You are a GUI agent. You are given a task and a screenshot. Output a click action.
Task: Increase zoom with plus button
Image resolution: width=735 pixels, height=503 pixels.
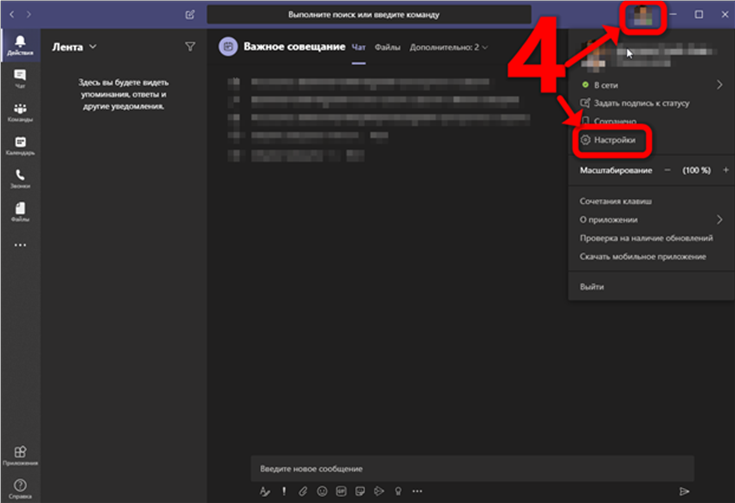click(726, 170)
